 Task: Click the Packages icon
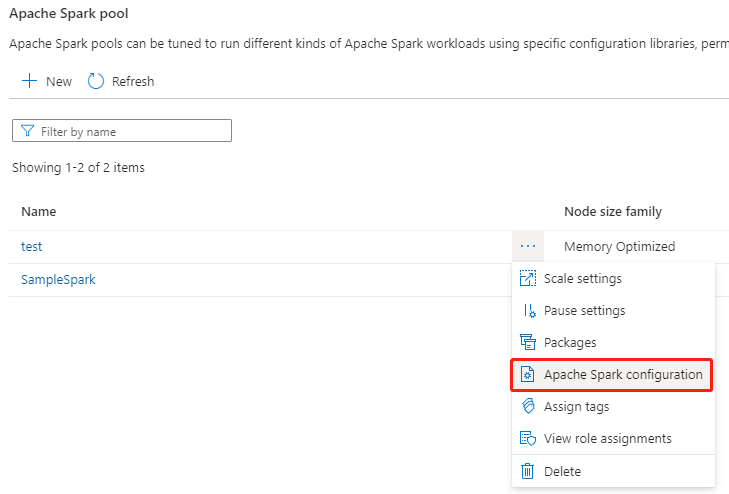pyautogui.click(x=529, y=342)
